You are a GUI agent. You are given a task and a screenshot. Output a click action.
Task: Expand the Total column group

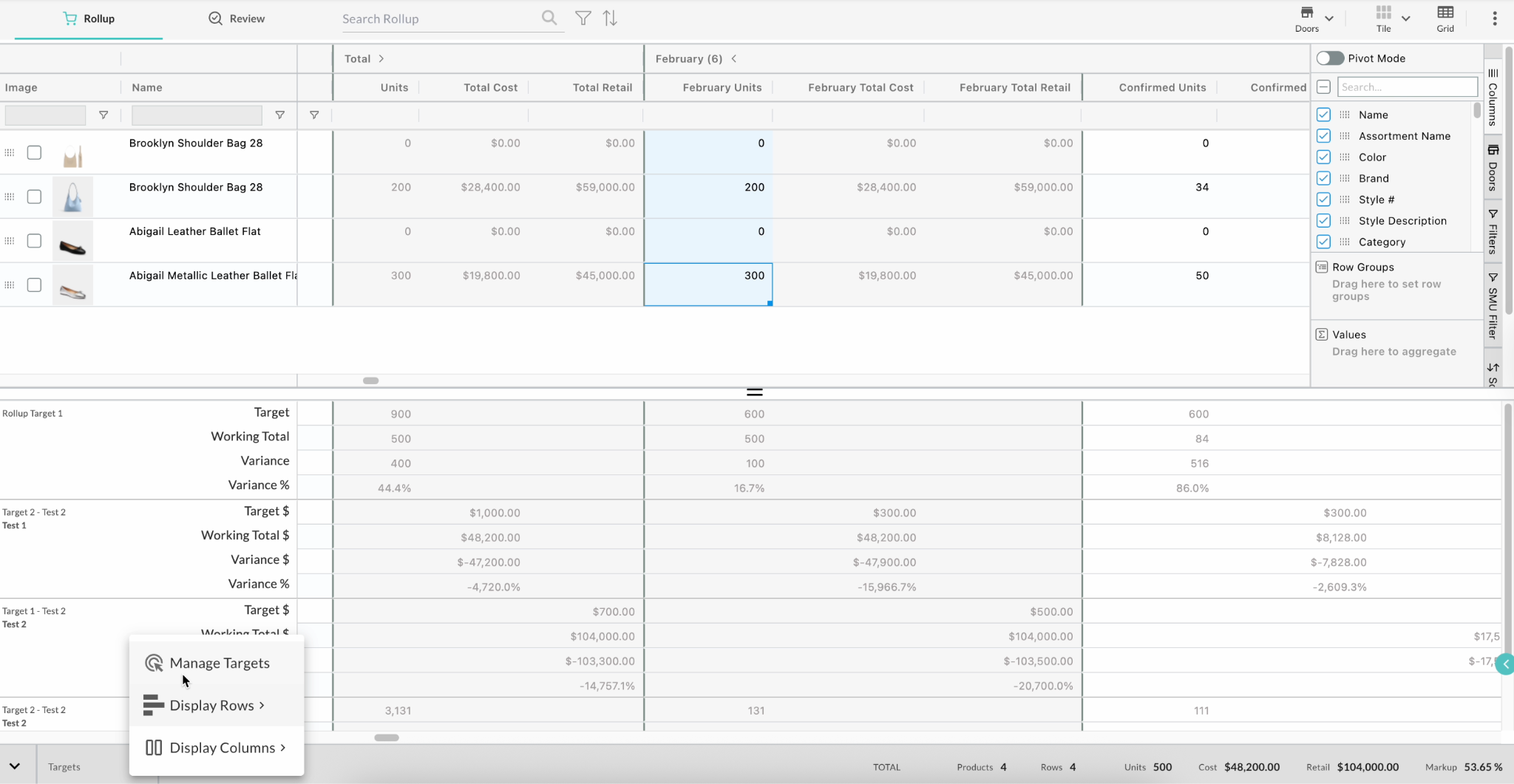click(381, 58)
